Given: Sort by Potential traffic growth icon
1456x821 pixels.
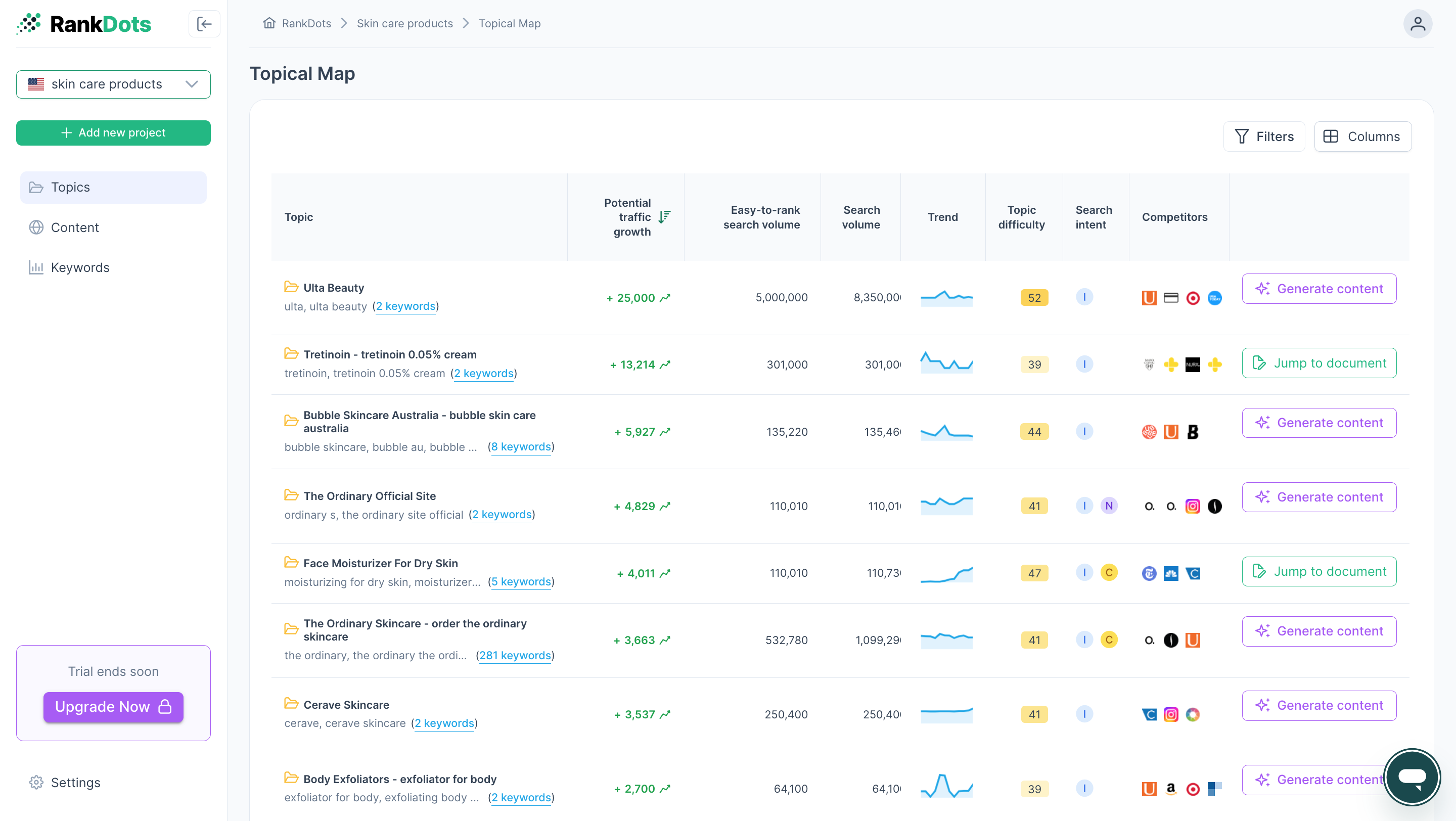Looking at the screenshot, I should point(665,217).
